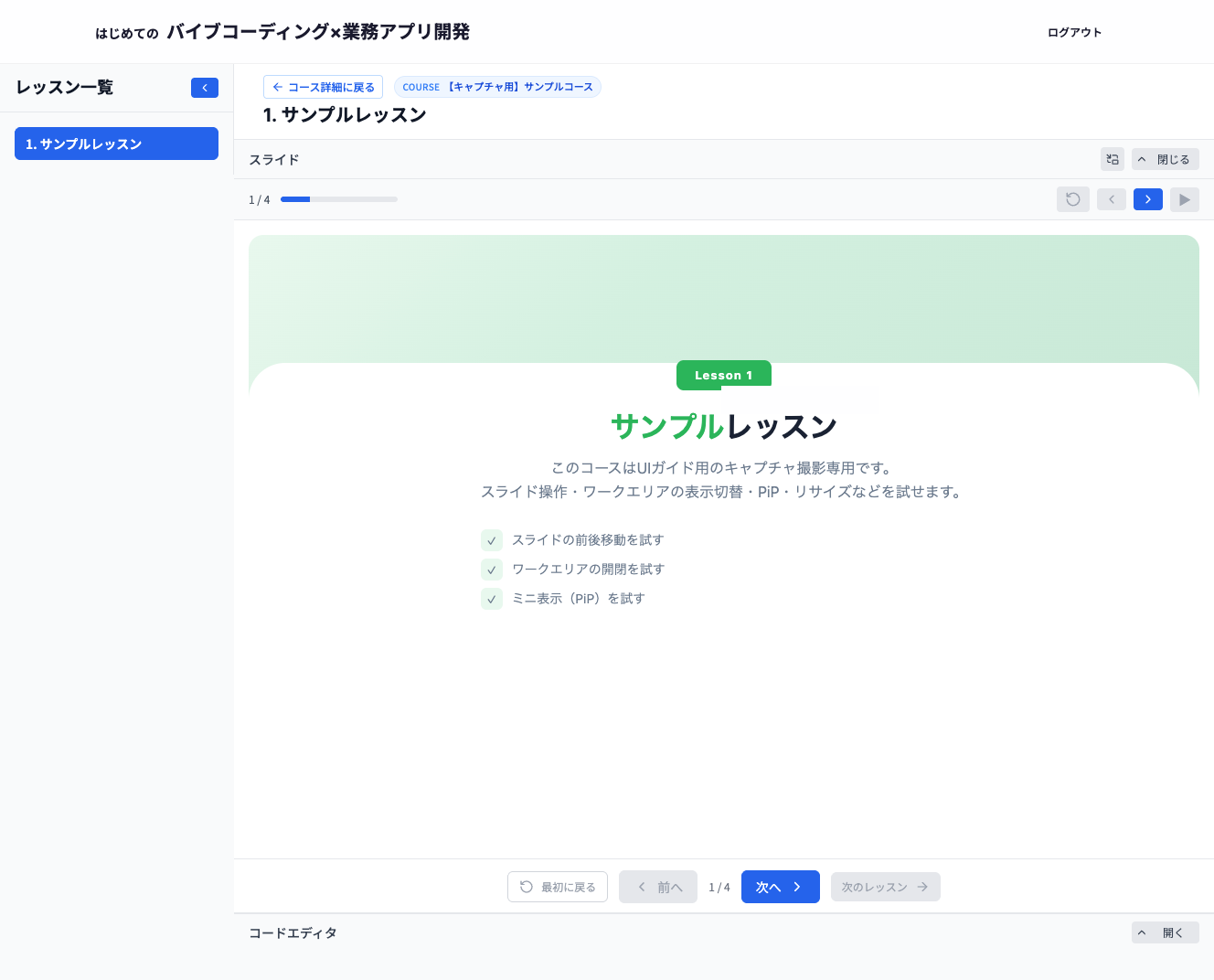Open mini picture-in-picture slide view
Image resolution: width=1214 pixels, height=980 pixels.
click(1112, 158)
